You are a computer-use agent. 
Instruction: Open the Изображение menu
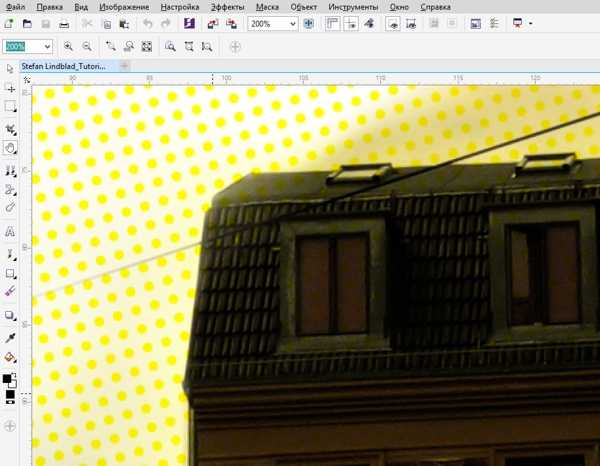(x=124, y=7)
